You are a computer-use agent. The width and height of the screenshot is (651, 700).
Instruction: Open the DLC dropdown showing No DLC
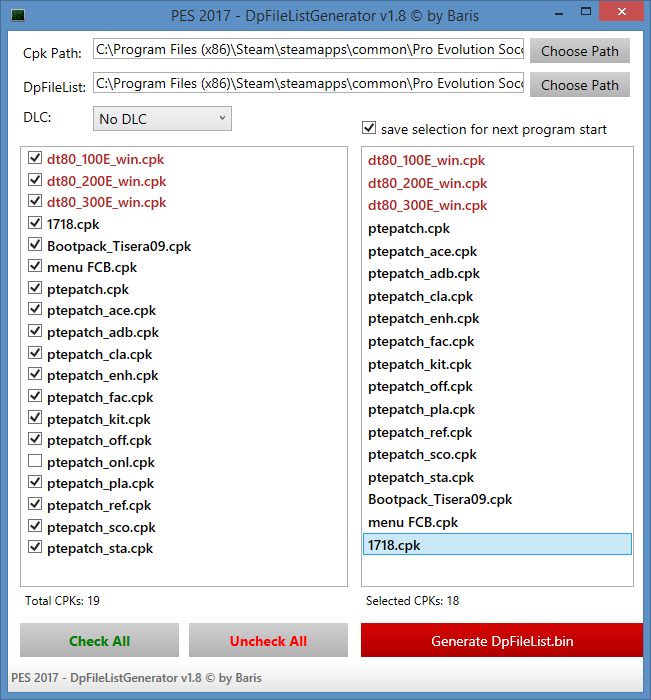162,119
